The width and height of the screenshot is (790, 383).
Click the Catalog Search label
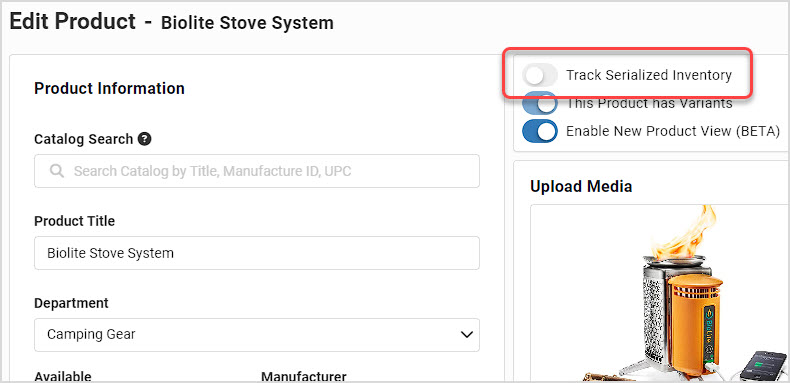click(x=84, y=139)
